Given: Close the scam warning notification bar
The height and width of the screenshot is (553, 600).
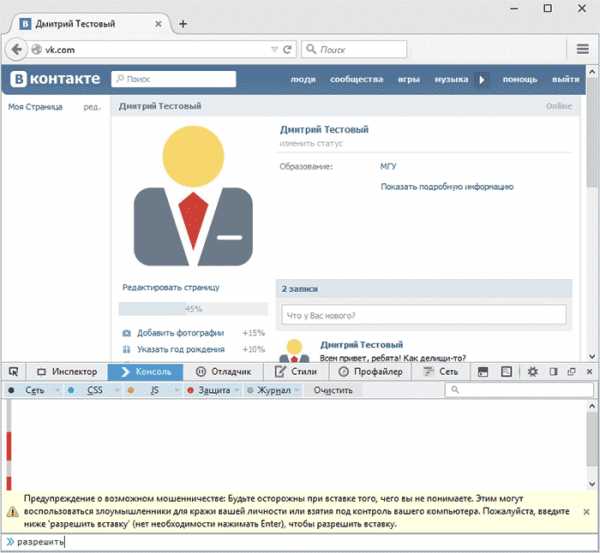Looking at the screenshot, I should [586, 511].
